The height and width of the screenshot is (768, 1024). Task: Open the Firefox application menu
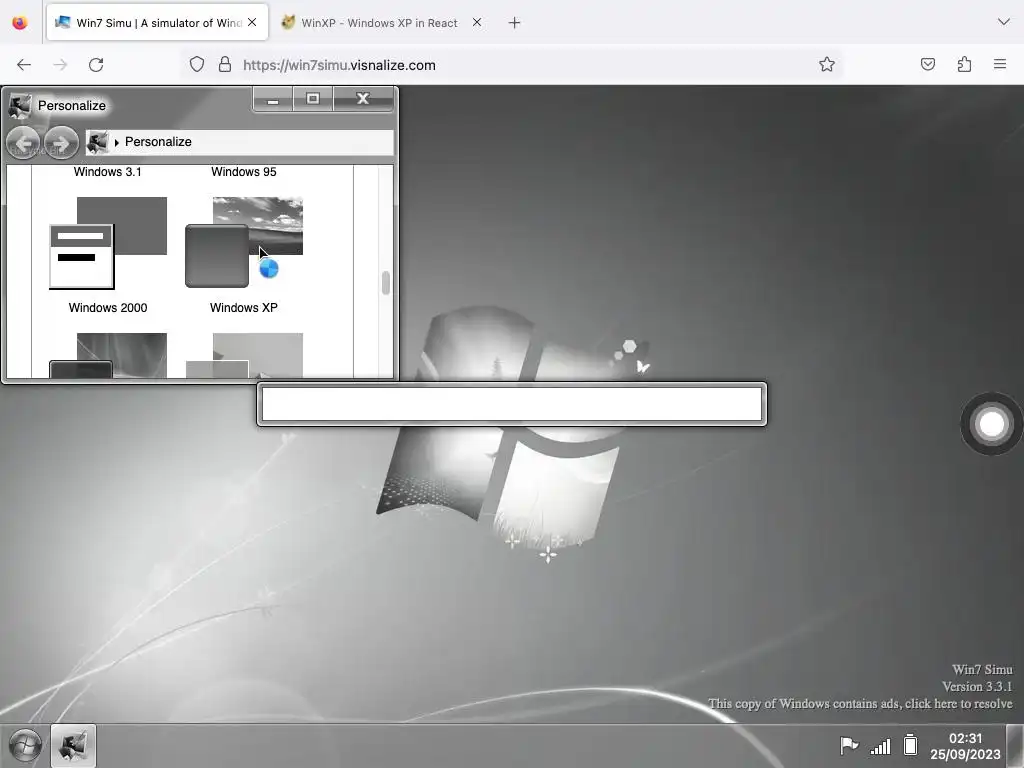tap(1000, 65)
